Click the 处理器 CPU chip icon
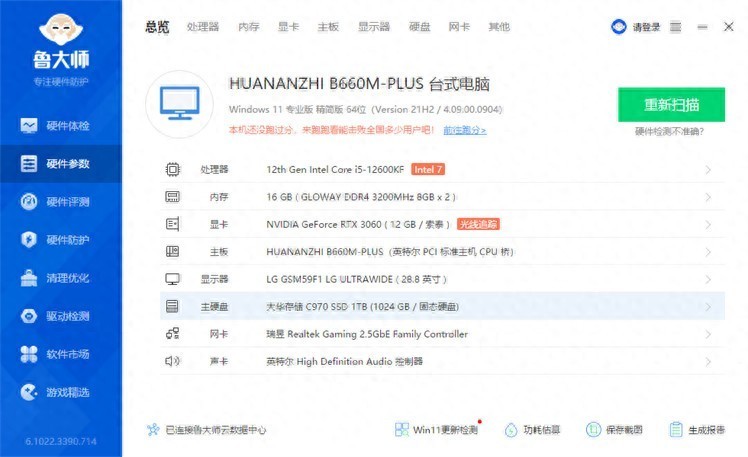The width and height of the screenshot is (748, 457). (173, 169)
